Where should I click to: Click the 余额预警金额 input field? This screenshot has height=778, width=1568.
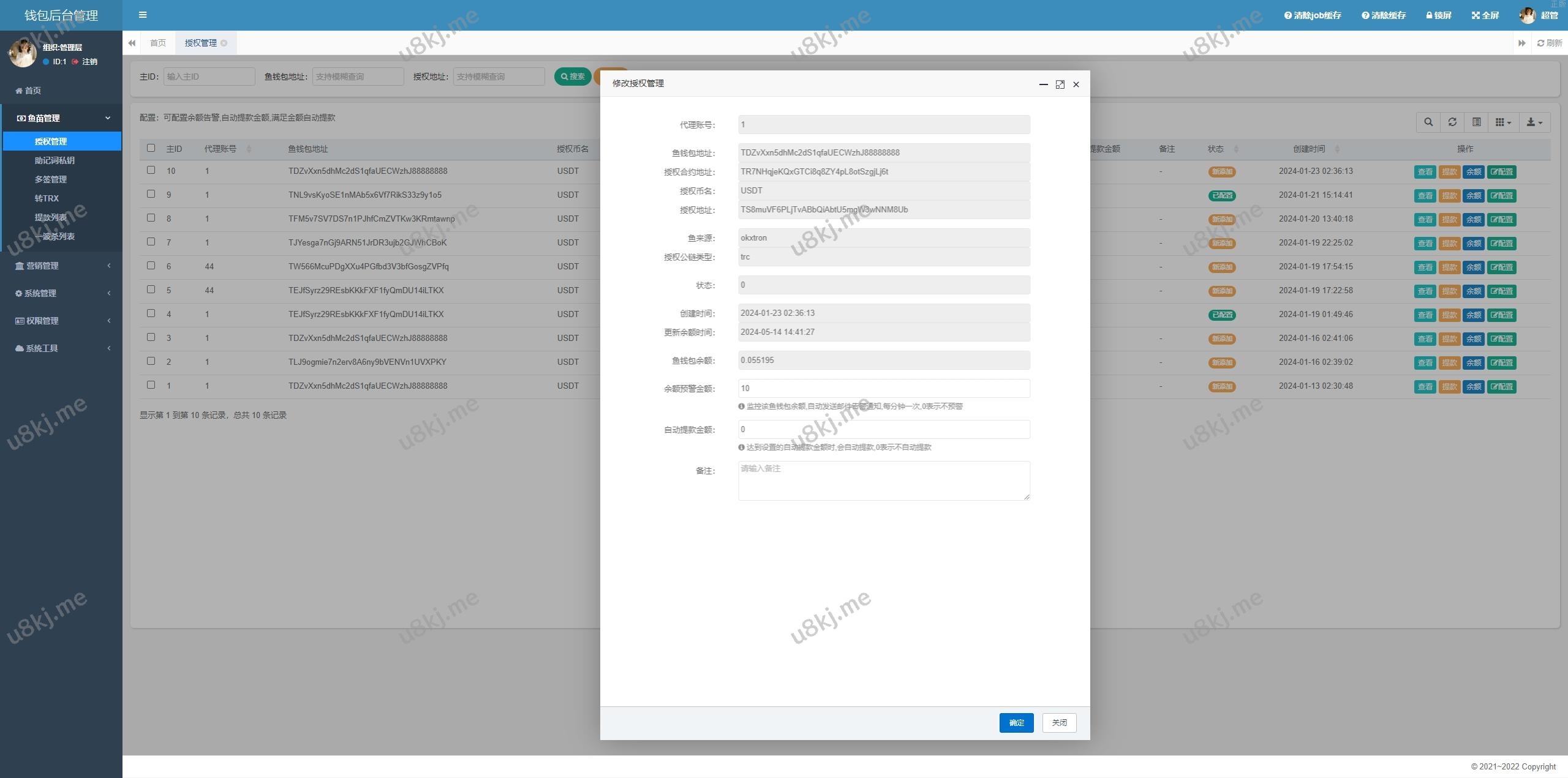click(883, 388)
